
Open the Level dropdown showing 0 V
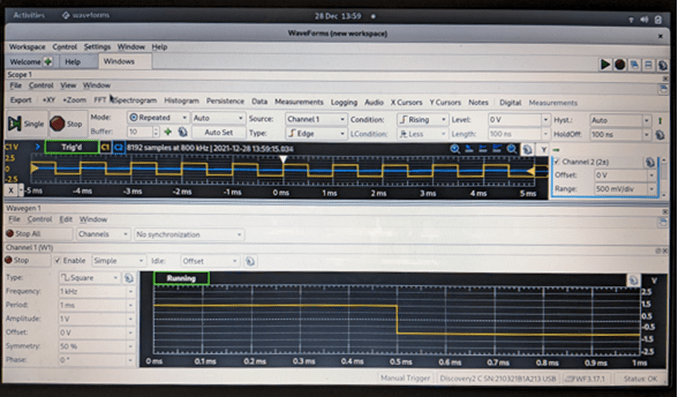[518, 119]
